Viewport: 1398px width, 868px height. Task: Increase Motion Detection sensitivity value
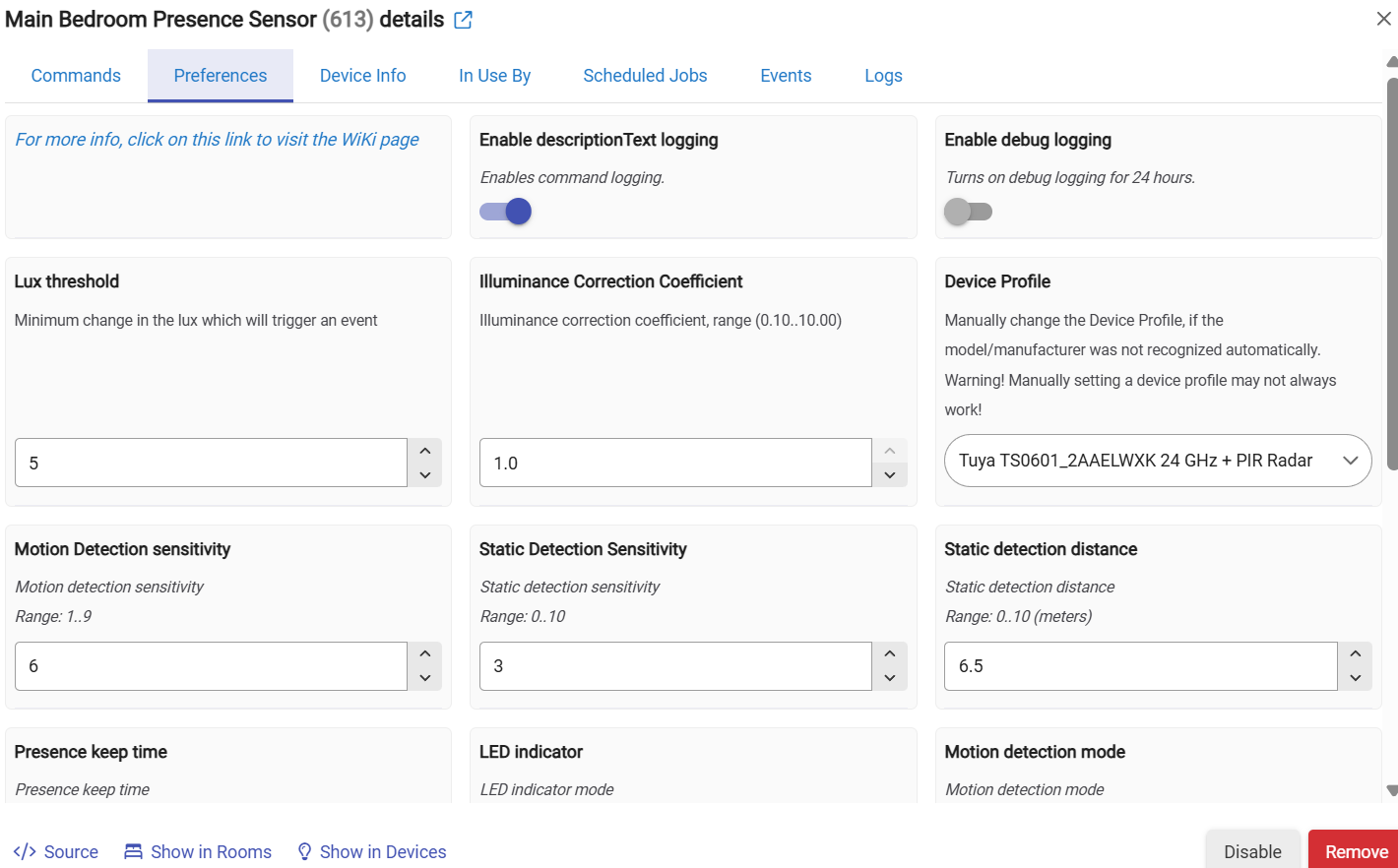(x=424, y=653)
